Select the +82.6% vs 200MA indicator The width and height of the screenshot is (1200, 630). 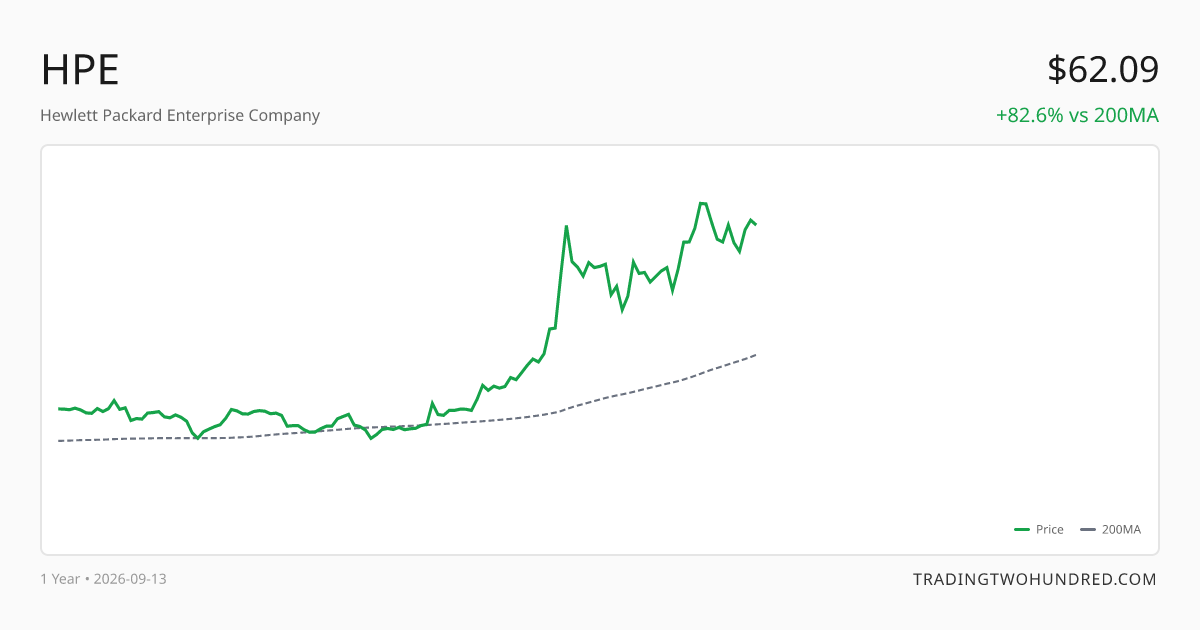coord(1077,115)
